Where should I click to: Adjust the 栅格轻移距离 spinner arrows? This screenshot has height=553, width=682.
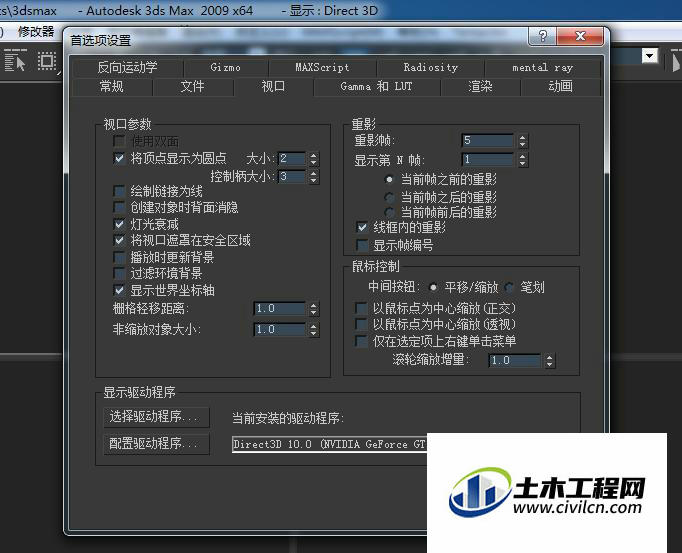314,308
